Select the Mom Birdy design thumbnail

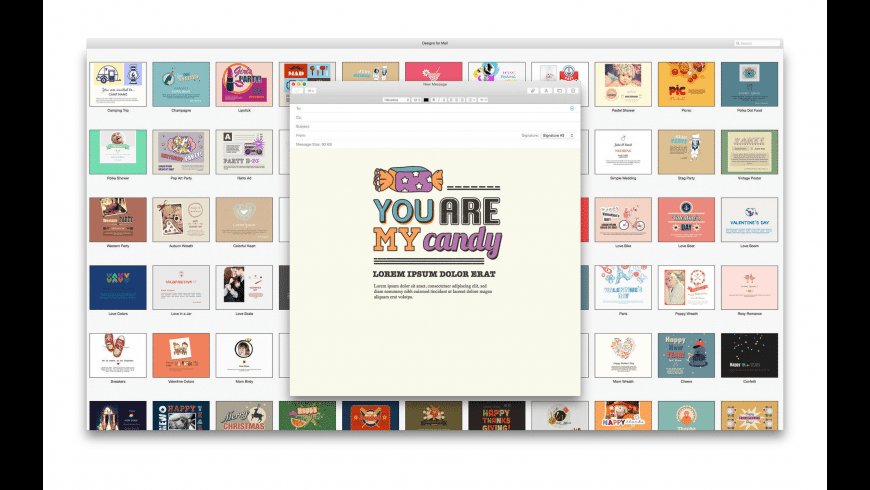244,355
